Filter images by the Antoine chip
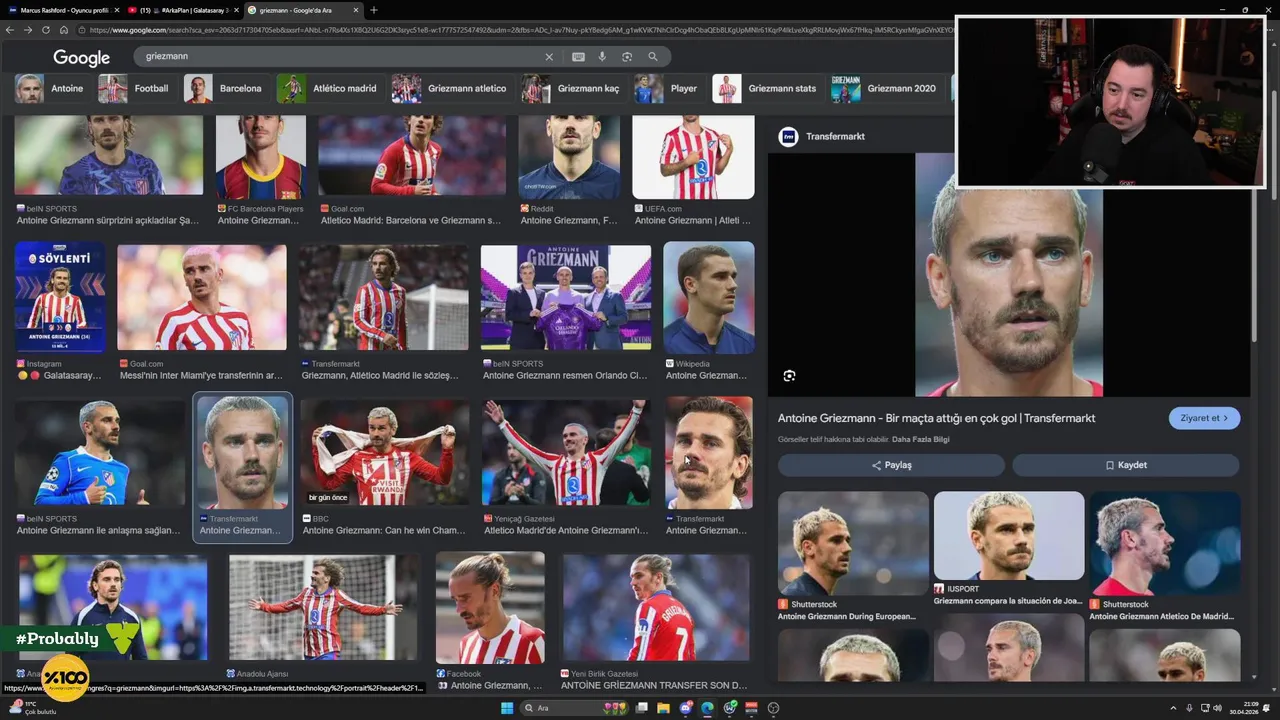The height and width of the screenshot is (720, 1280). tap(51, 88)
